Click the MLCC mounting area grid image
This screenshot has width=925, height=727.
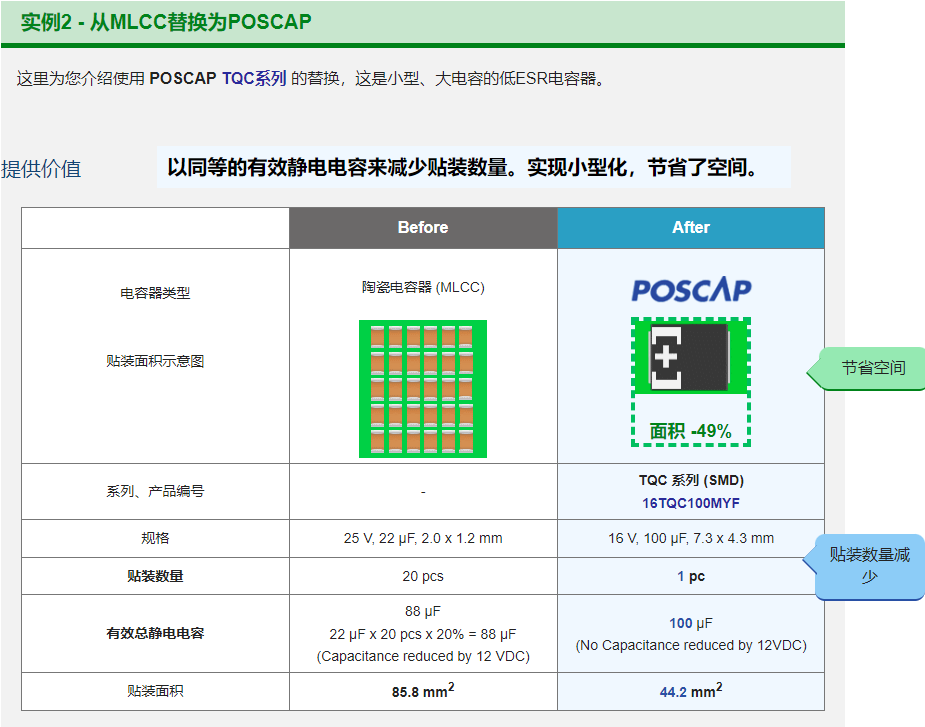423,389
